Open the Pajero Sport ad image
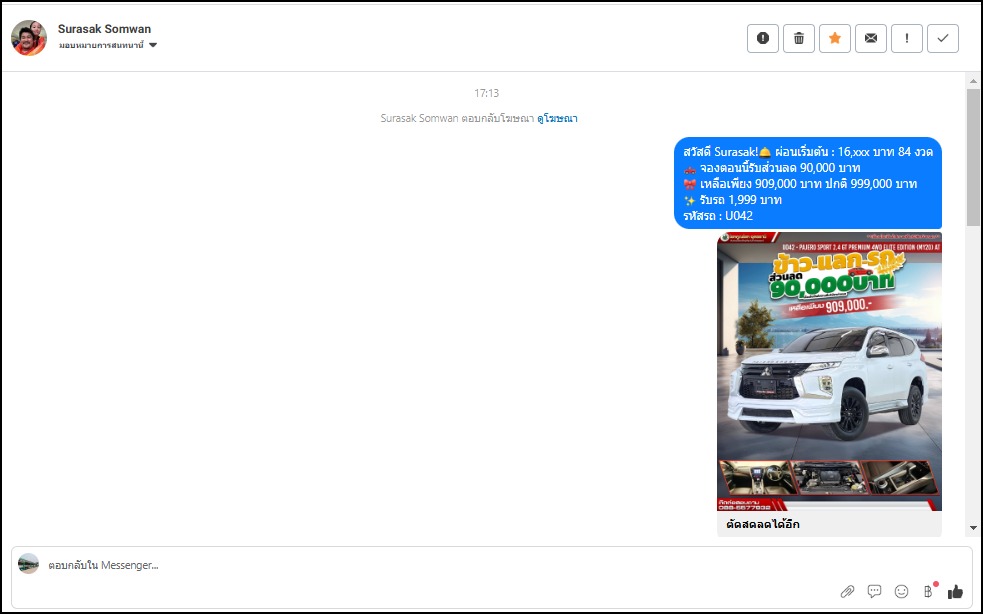This screenshot has height=614, width=983. [829, 371]
